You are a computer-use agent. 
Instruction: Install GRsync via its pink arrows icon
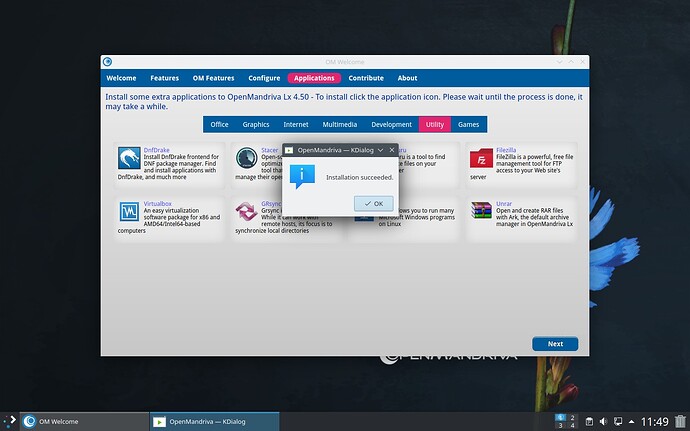click(x=246, y=212)
